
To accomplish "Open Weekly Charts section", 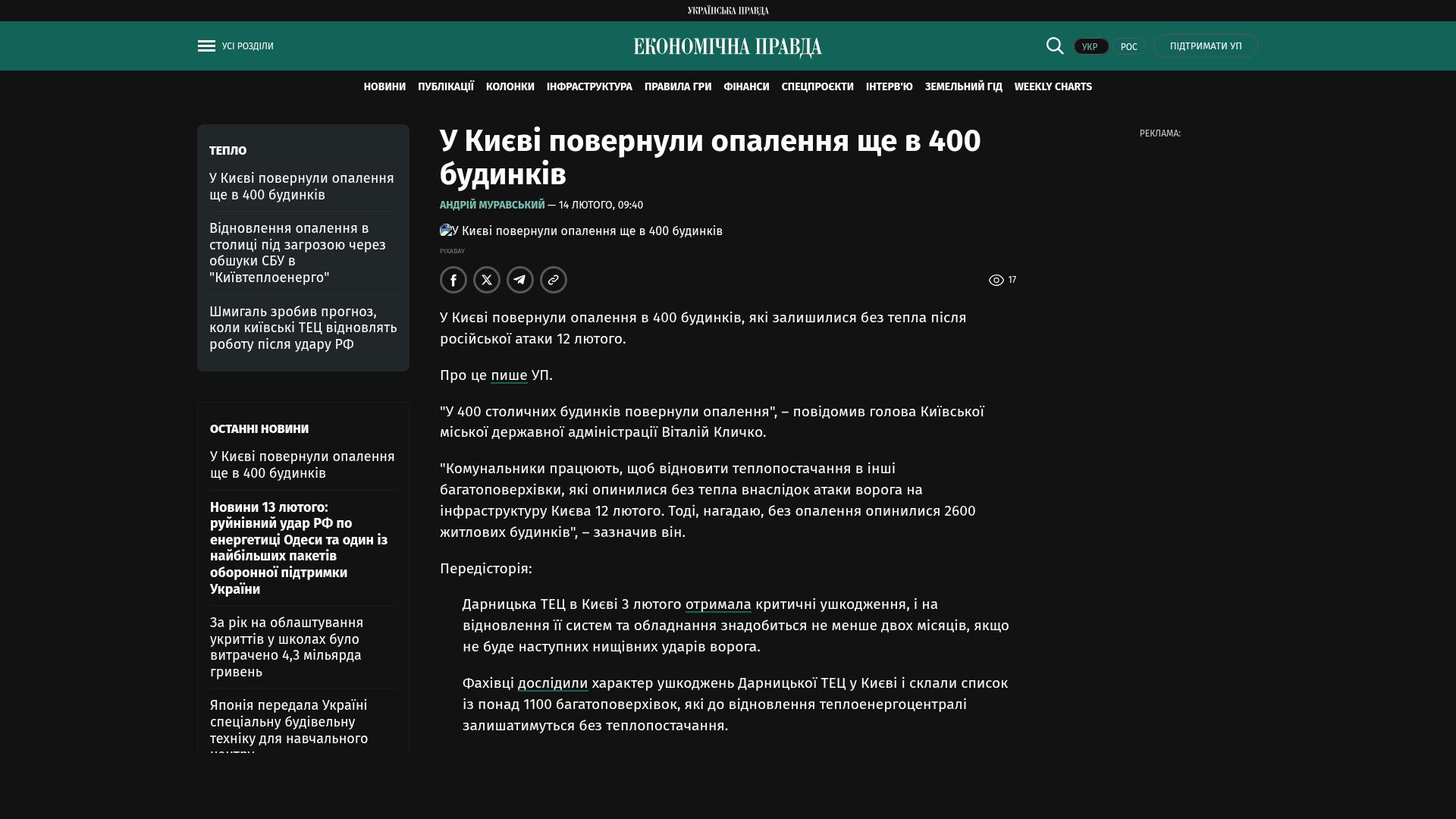I will click(x=1053, y=87).
